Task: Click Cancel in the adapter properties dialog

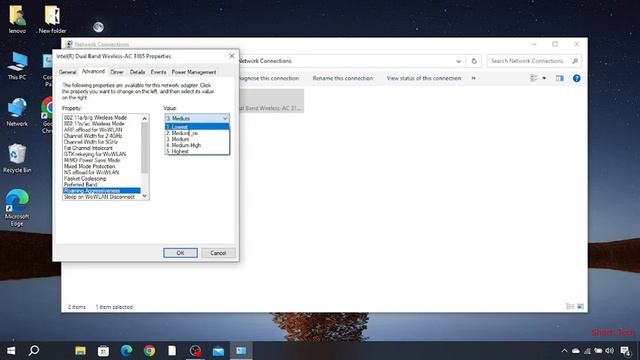Action: [218, 253]
